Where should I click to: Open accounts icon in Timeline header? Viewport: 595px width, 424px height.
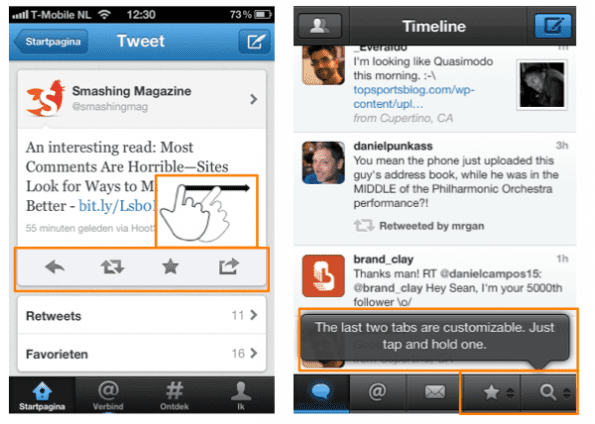click(320, 26)
